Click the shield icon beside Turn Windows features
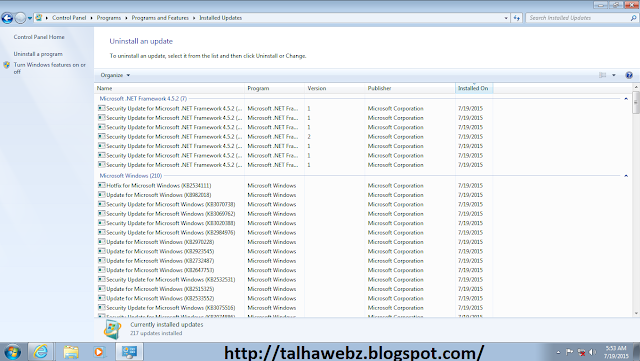This screenshot has width=640, height=361. [x=7, y=65]
